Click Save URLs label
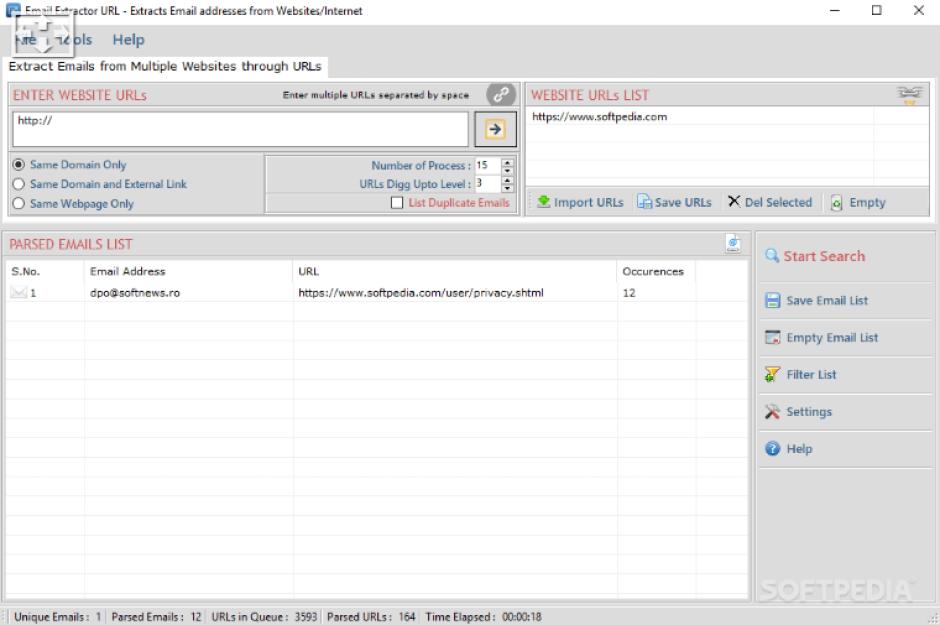940x625 pixels. [683, 203]
